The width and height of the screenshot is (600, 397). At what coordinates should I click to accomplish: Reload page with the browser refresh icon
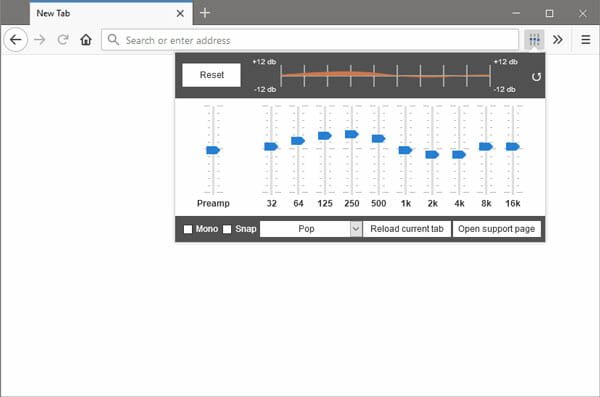pos(63,39)
